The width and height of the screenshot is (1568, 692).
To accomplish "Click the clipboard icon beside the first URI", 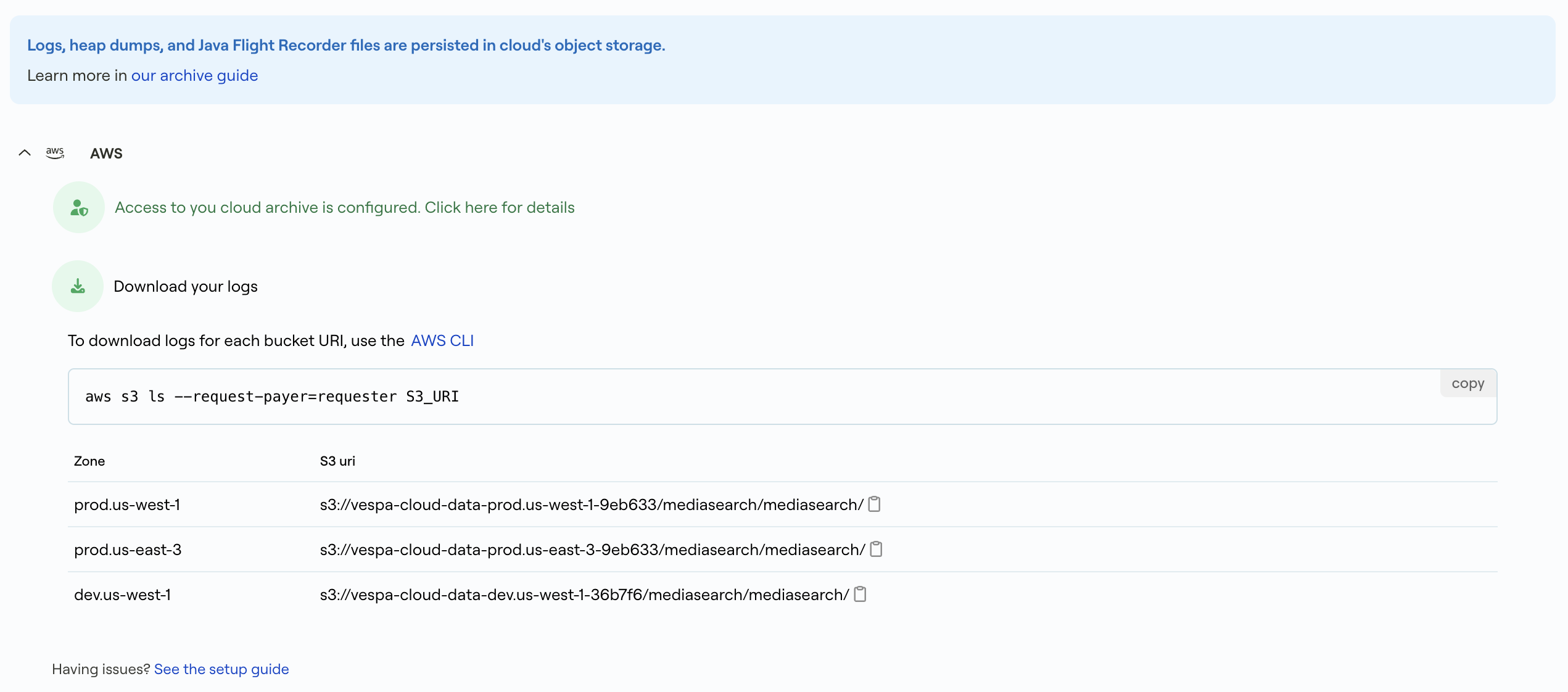I will tap(874, 504).
